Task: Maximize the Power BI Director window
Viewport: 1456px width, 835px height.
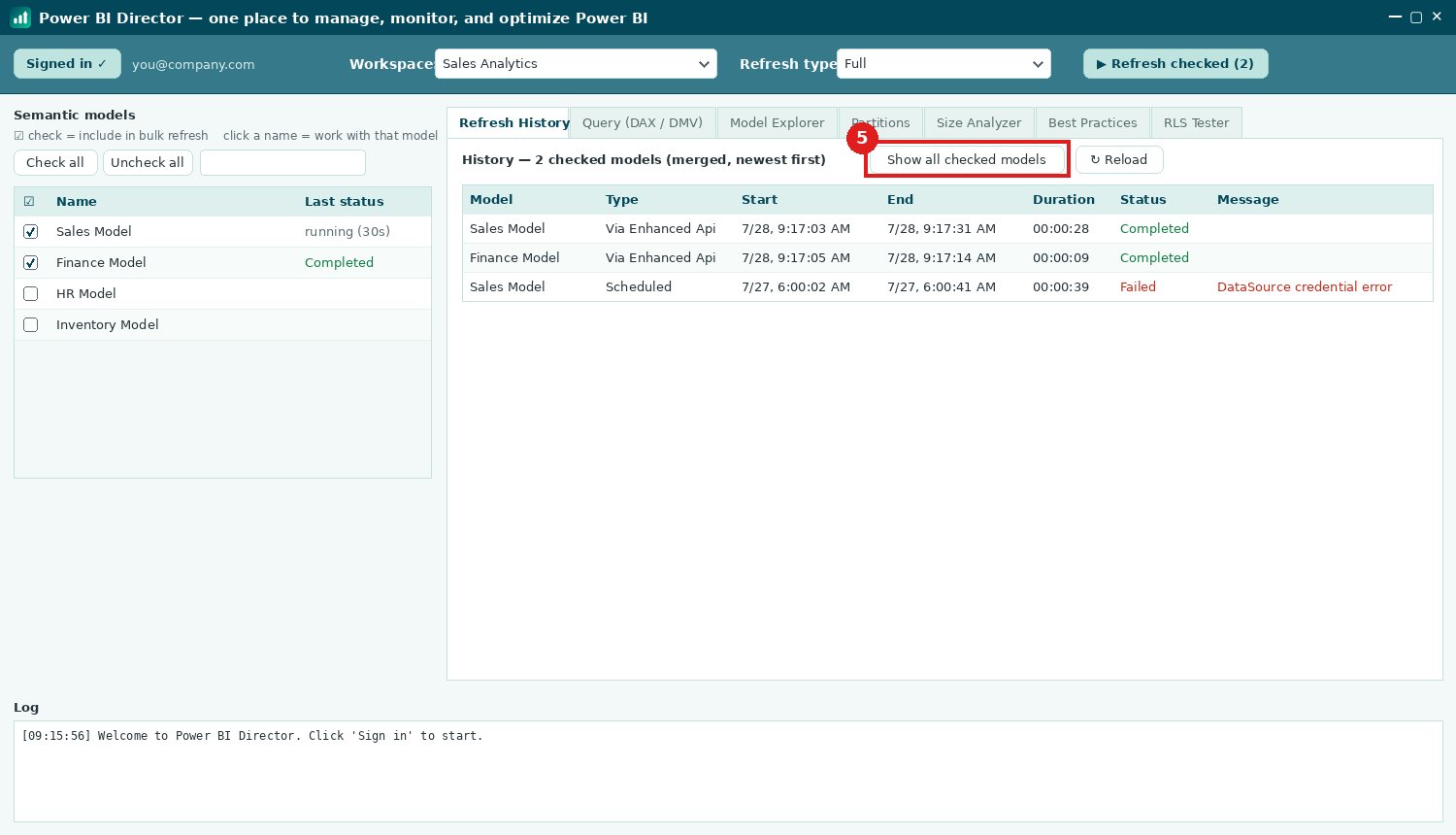Action: point(1416,17)
